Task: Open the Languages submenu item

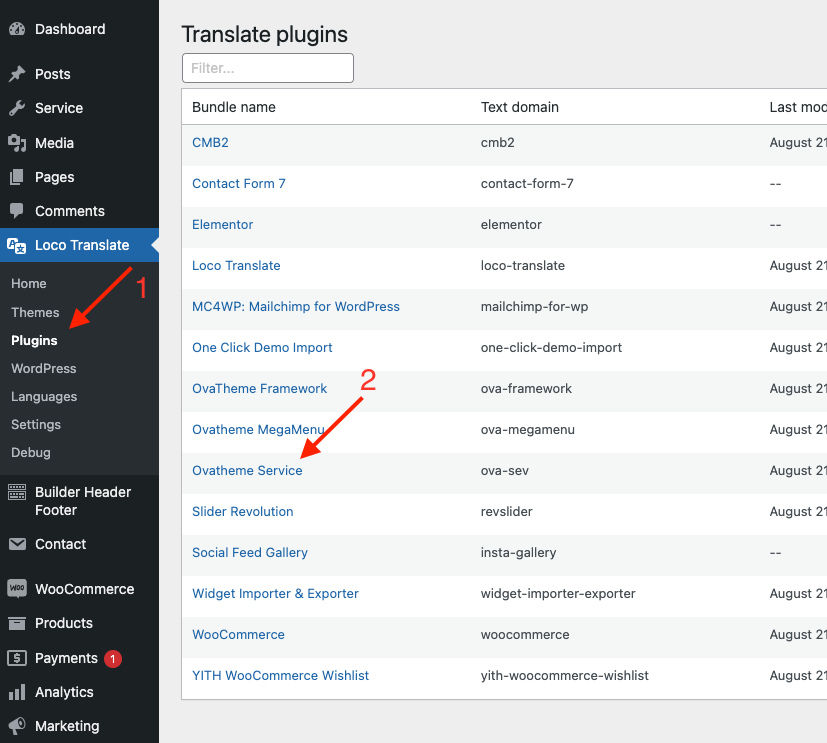Action: [44, 397]
